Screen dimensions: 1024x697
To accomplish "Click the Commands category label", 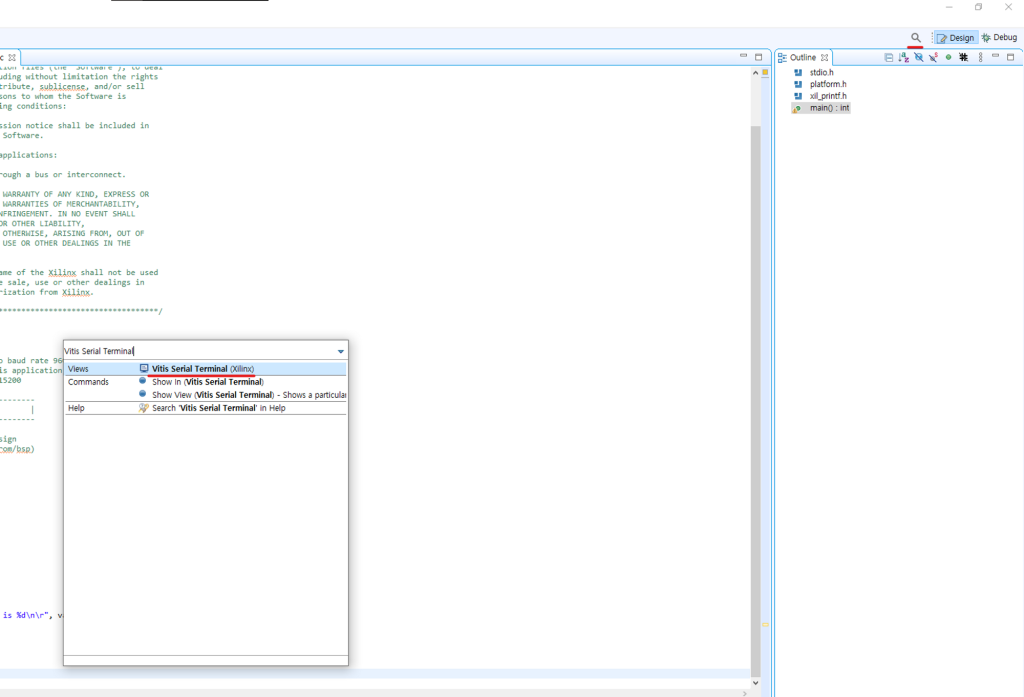I will (x=88, y=382).
